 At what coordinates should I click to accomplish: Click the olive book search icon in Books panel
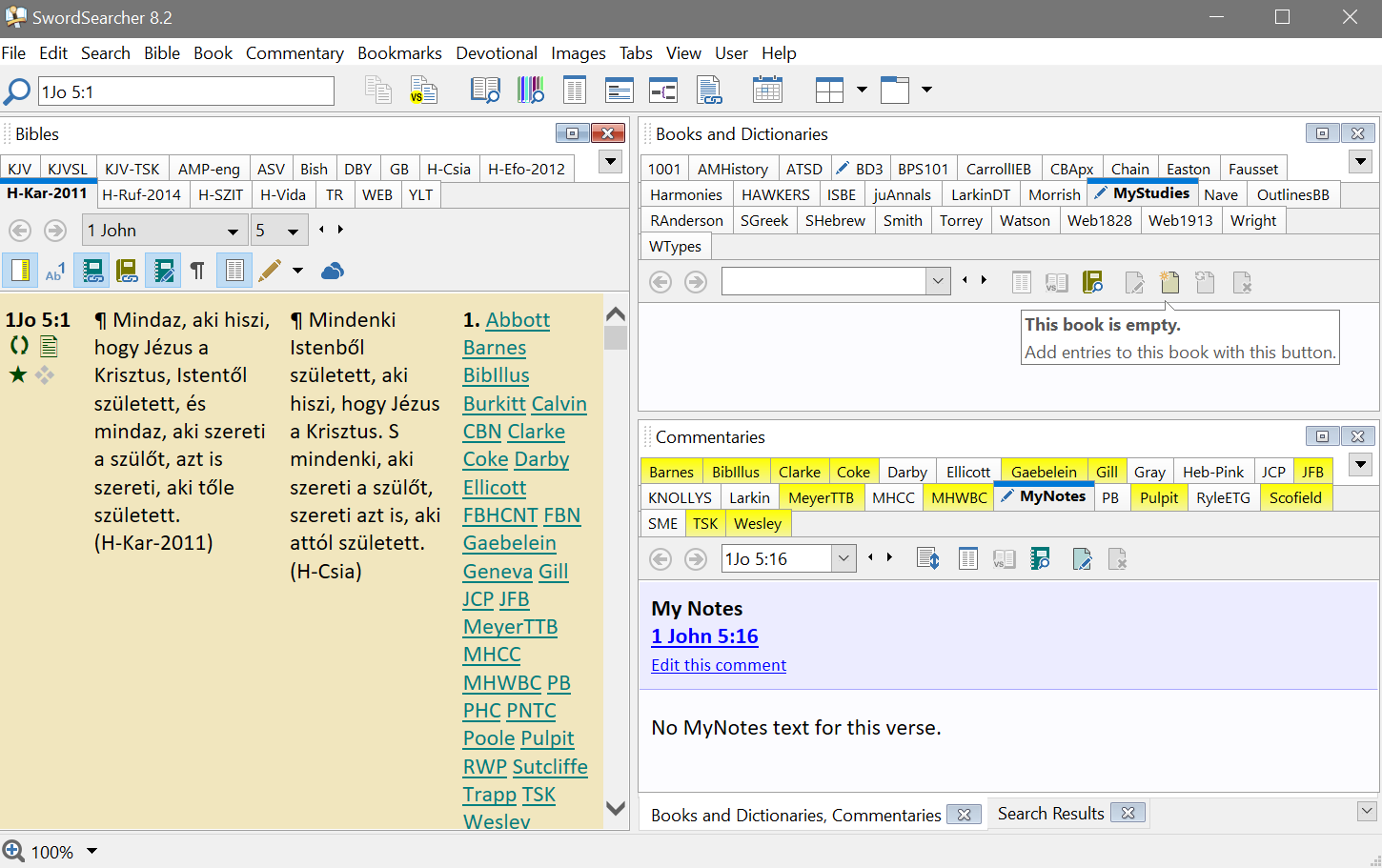tap(1092, 282)
